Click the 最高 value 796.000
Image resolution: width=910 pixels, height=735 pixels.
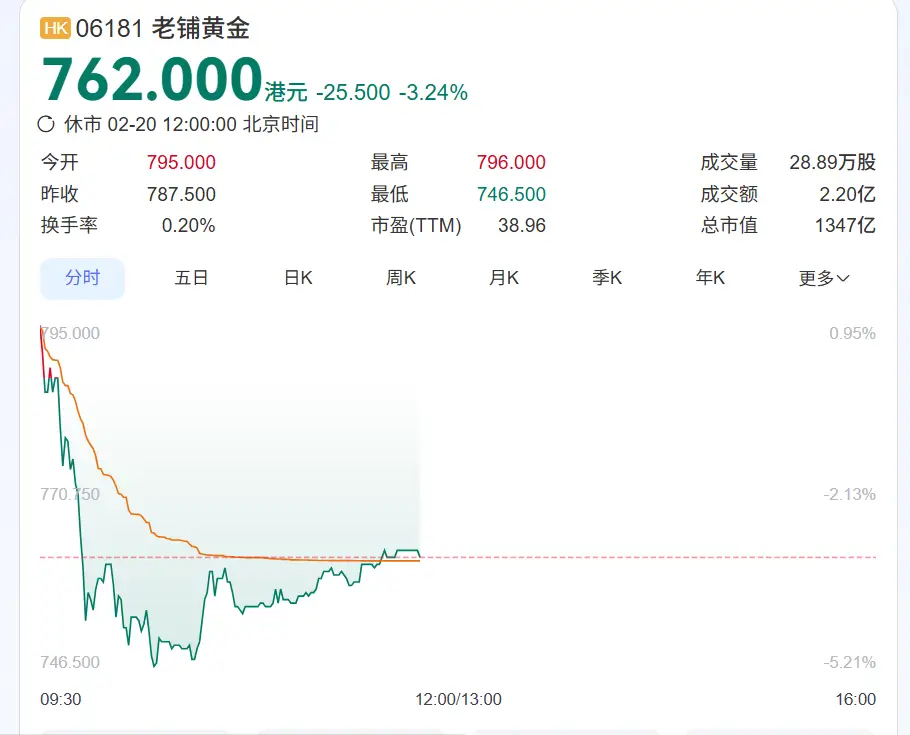point(511,163)
